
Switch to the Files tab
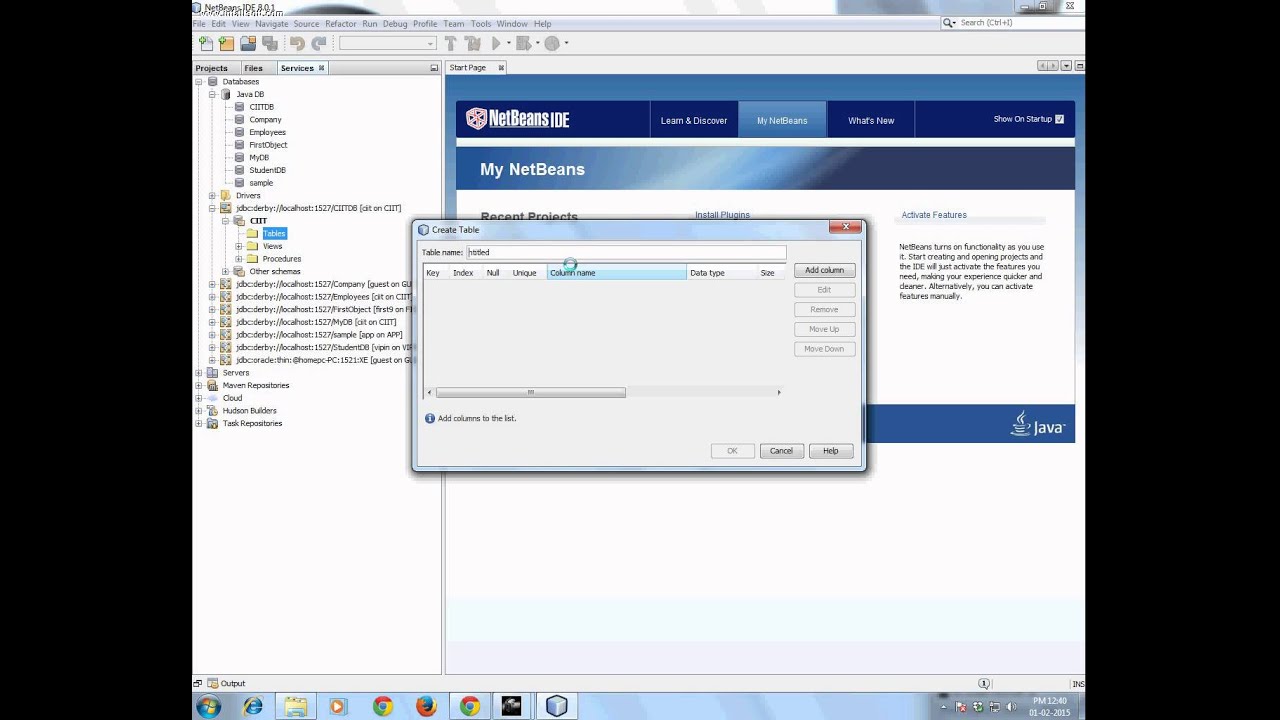point(253,68)
